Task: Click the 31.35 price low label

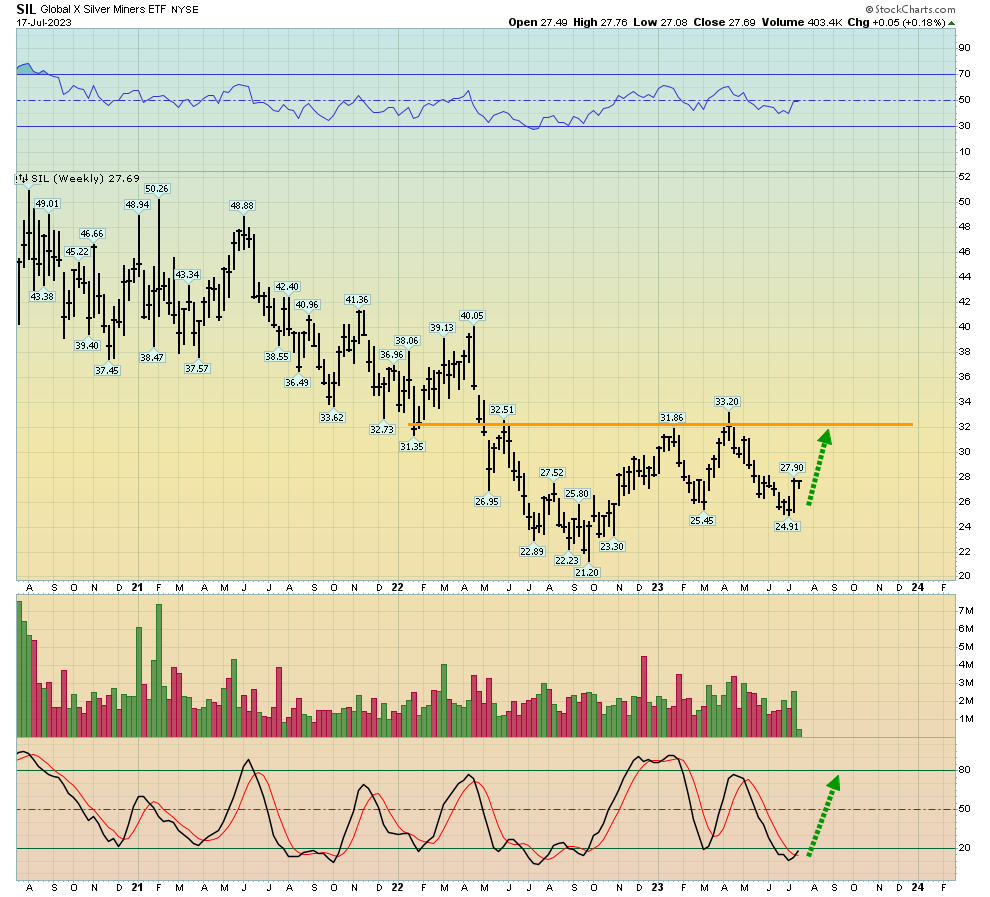Action: tap(412, 446)
